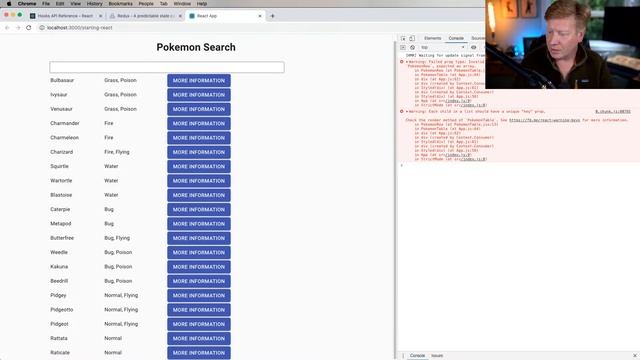The image size is (640, 360).
Task: Close the DevTools drawer
Action: (x=635, y=356)
